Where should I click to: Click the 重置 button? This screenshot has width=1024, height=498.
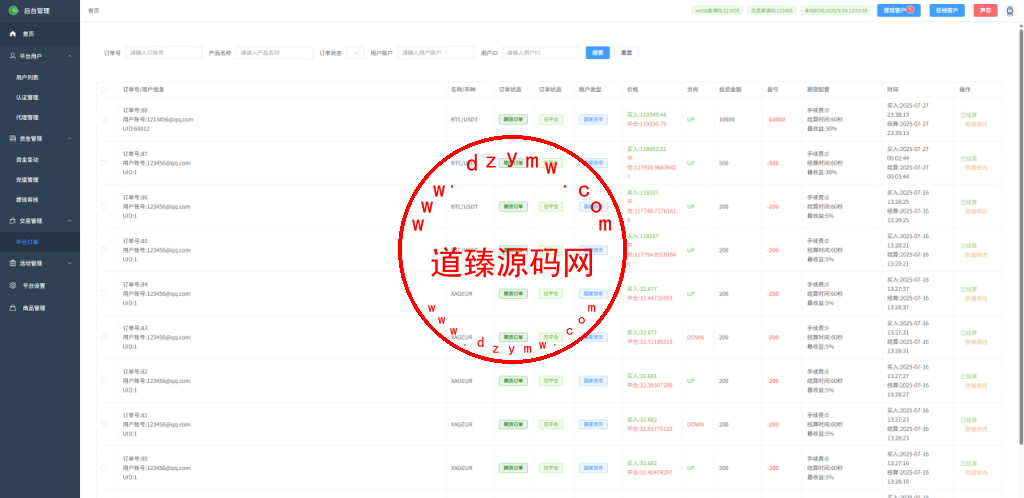[626, 53]
